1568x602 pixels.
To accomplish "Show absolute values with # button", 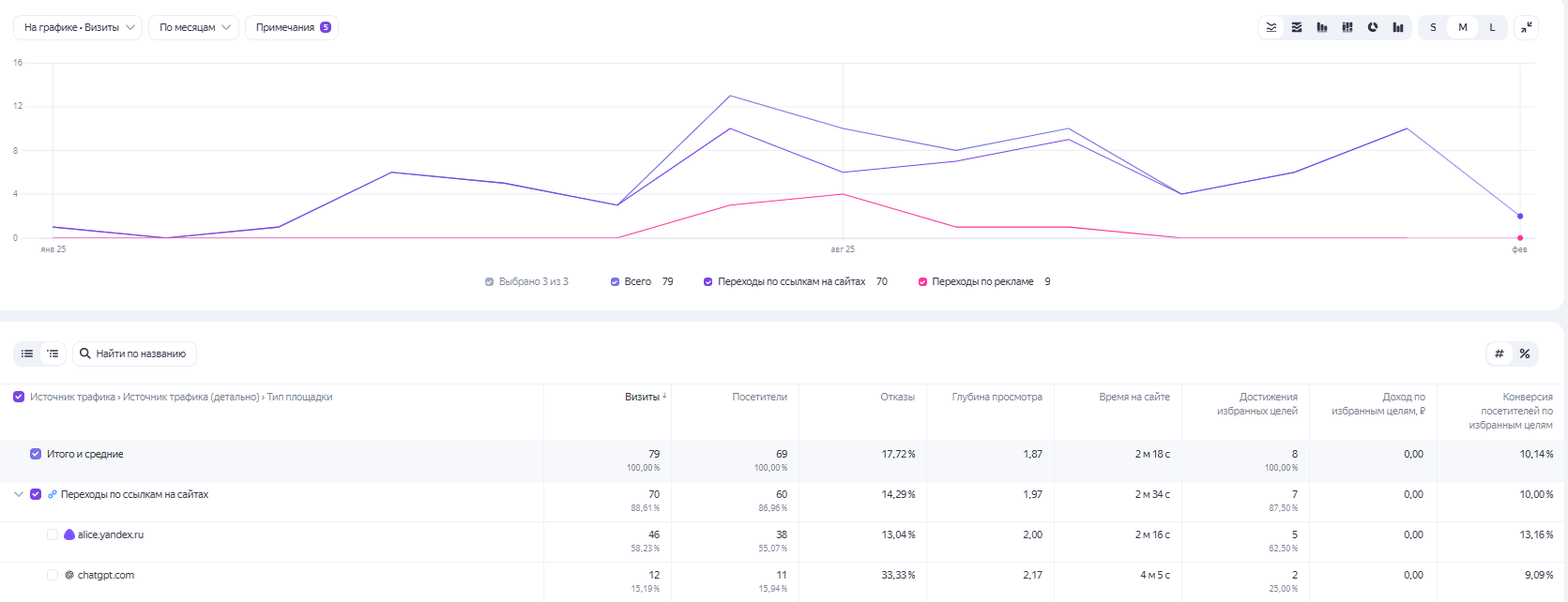I will point(1499,354).
